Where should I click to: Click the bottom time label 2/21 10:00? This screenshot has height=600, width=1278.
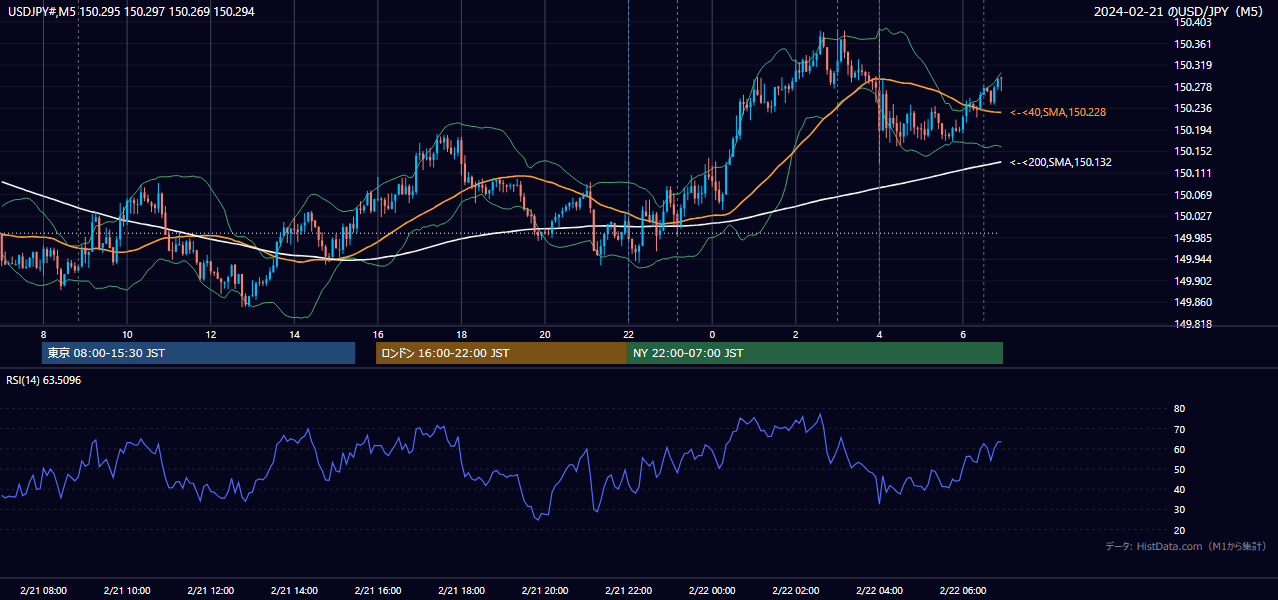tap(127, 591)
